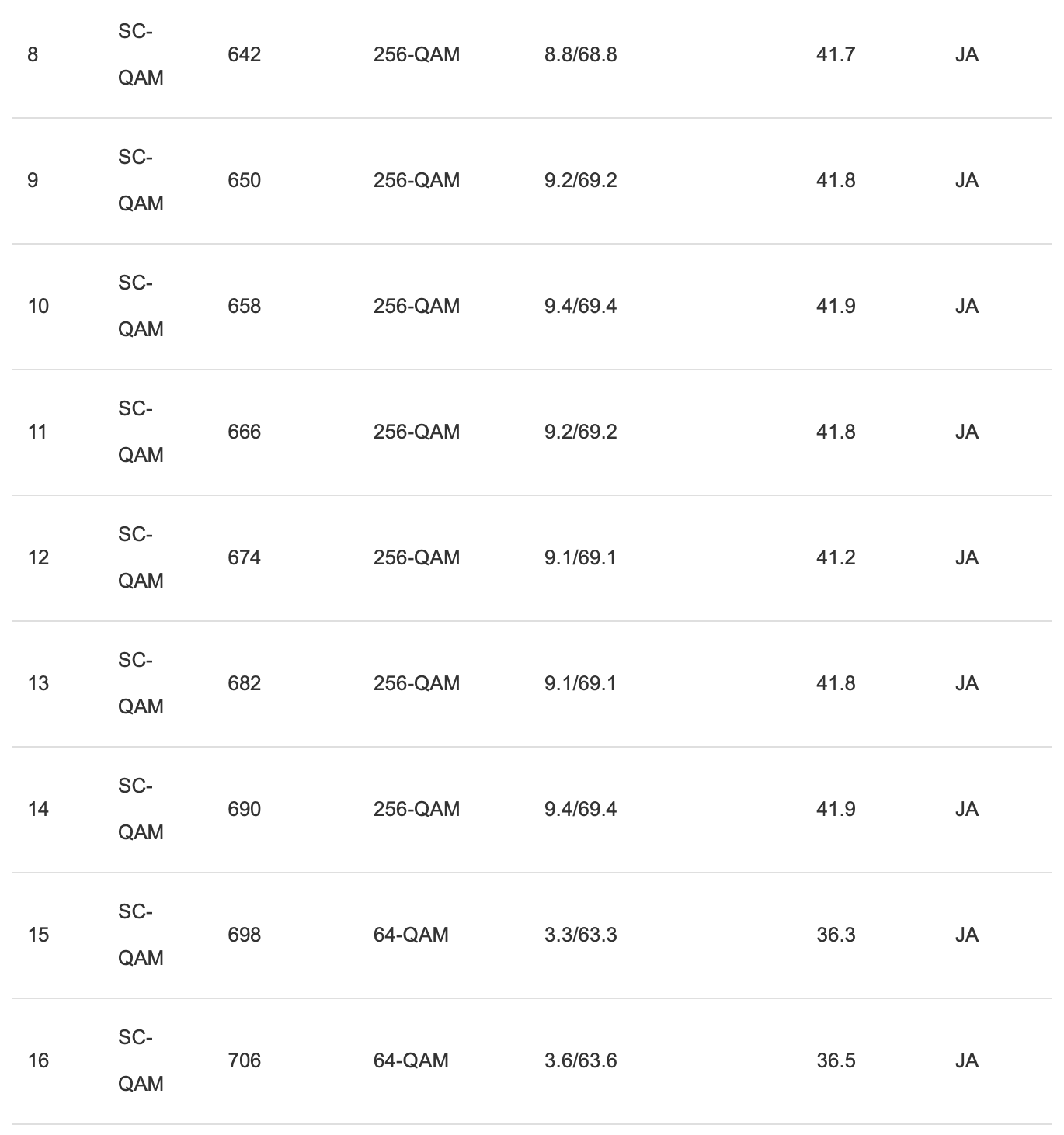Viewport: 1064px width, 1135px height.
Task: Click frequency 666 value
Action: pos(244,432)
